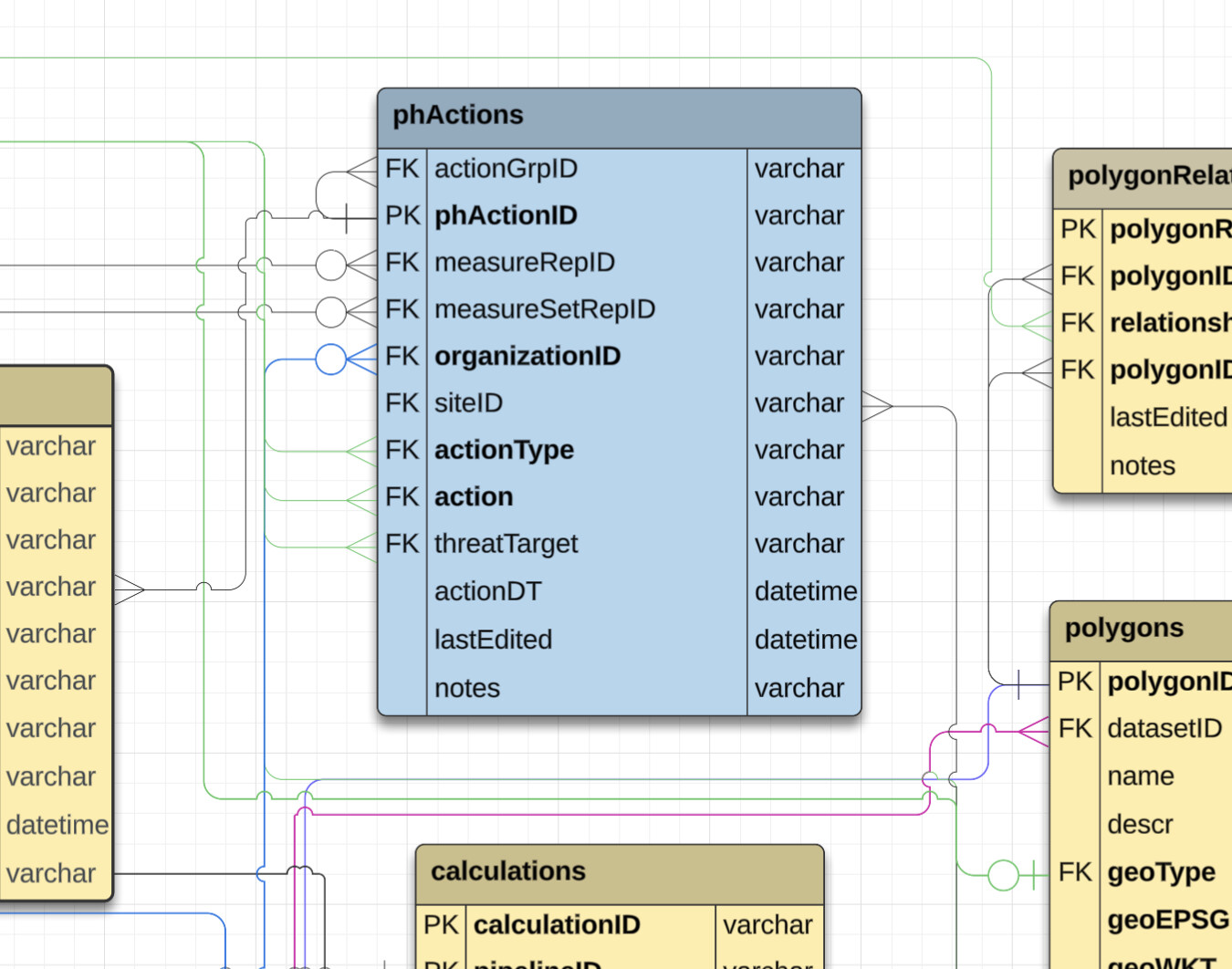Select the phActions table header

coord(619,118)
